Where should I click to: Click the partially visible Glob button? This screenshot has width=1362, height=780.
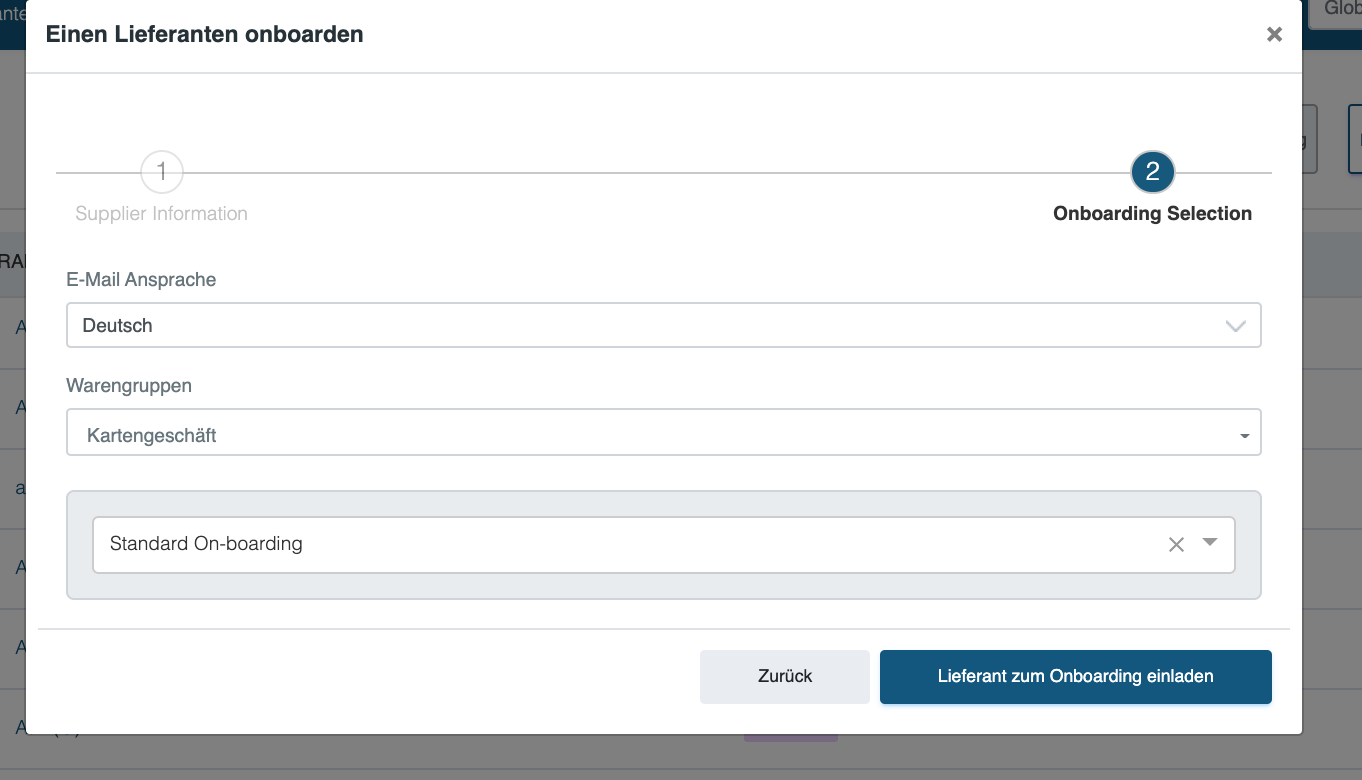(1335, 13)
